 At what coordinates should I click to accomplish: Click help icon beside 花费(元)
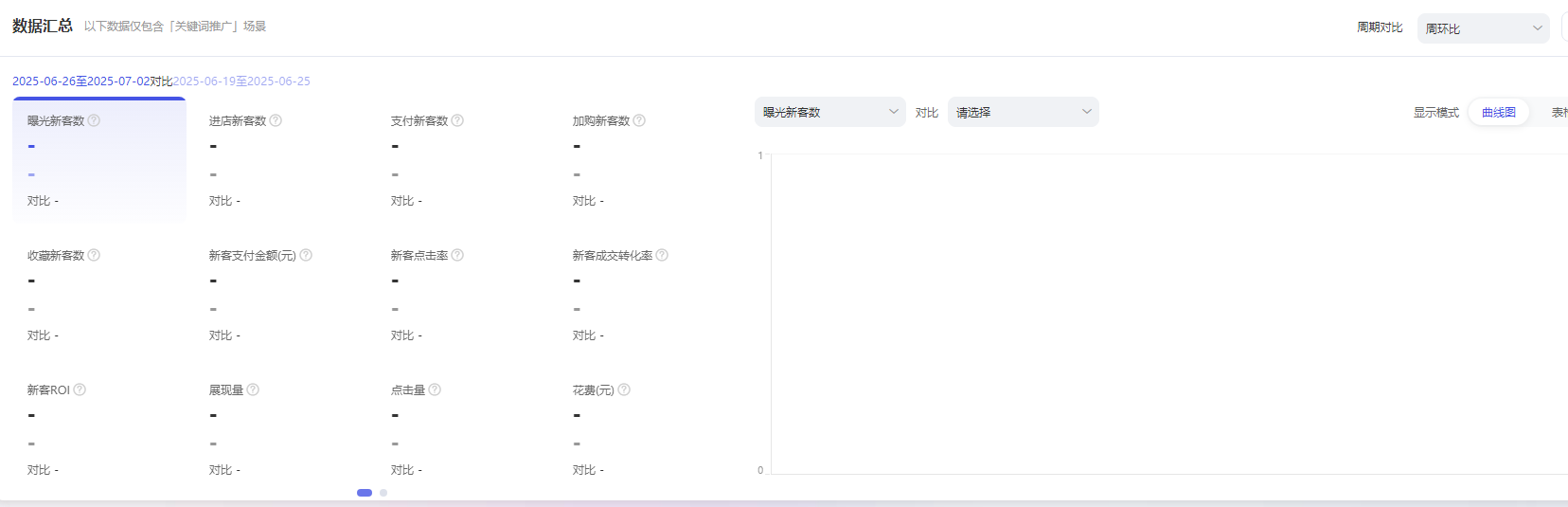(624, 389)
